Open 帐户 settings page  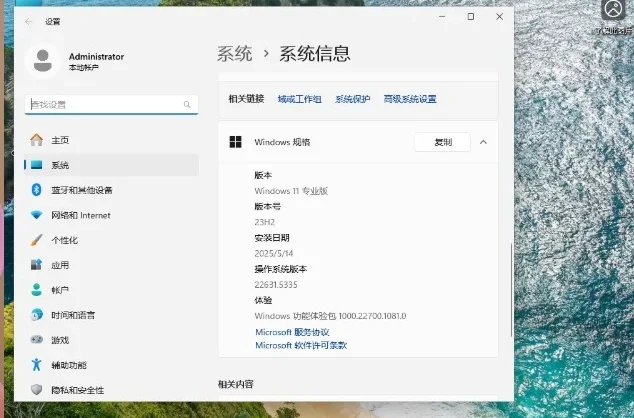click(111, 290)
